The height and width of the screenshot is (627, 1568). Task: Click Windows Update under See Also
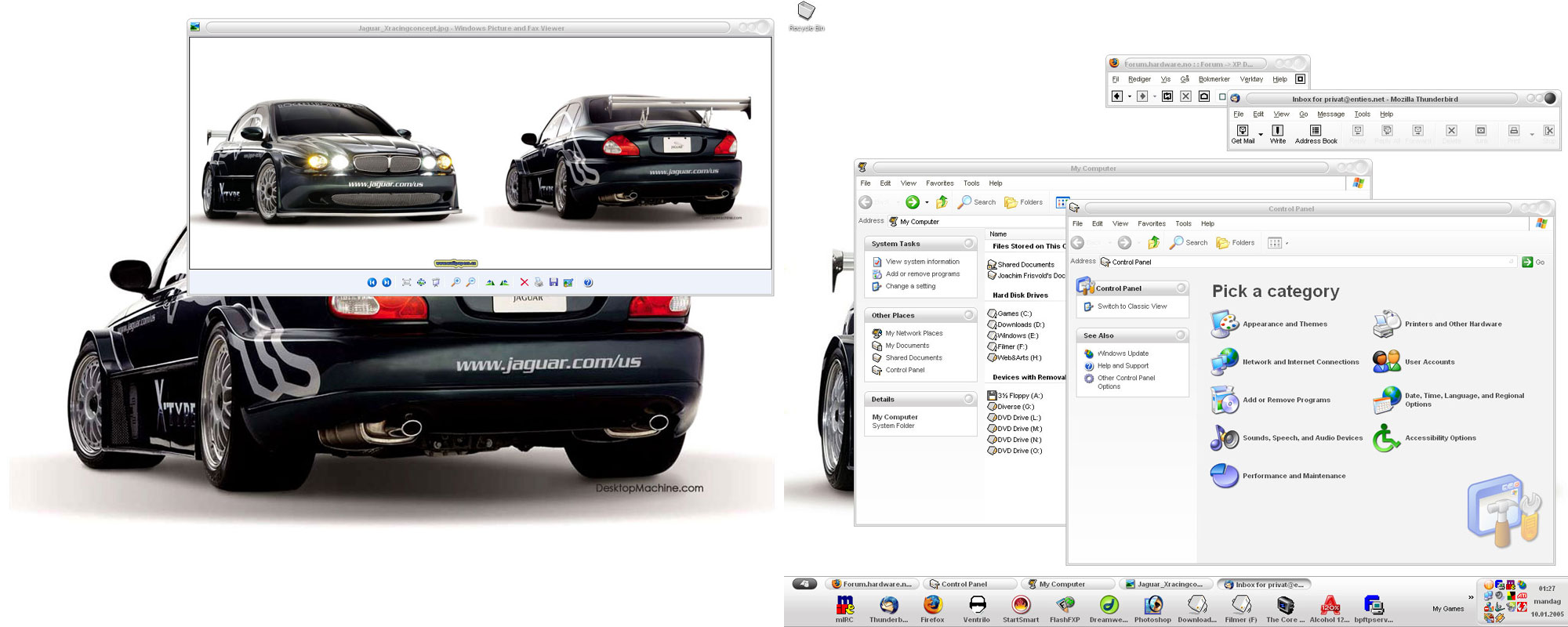pyautogui.click(x=1123, y=353)
